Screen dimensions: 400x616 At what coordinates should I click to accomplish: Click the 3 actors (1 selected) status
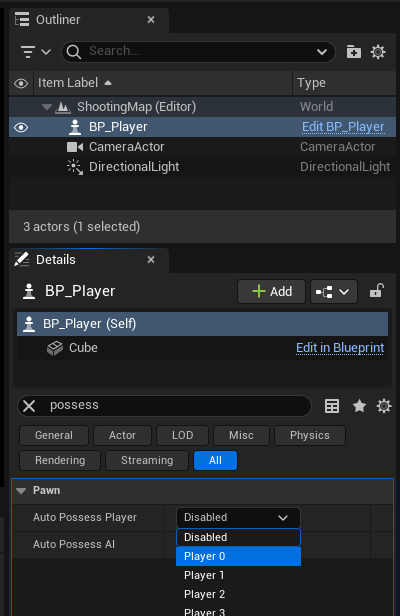pos(81,227)
